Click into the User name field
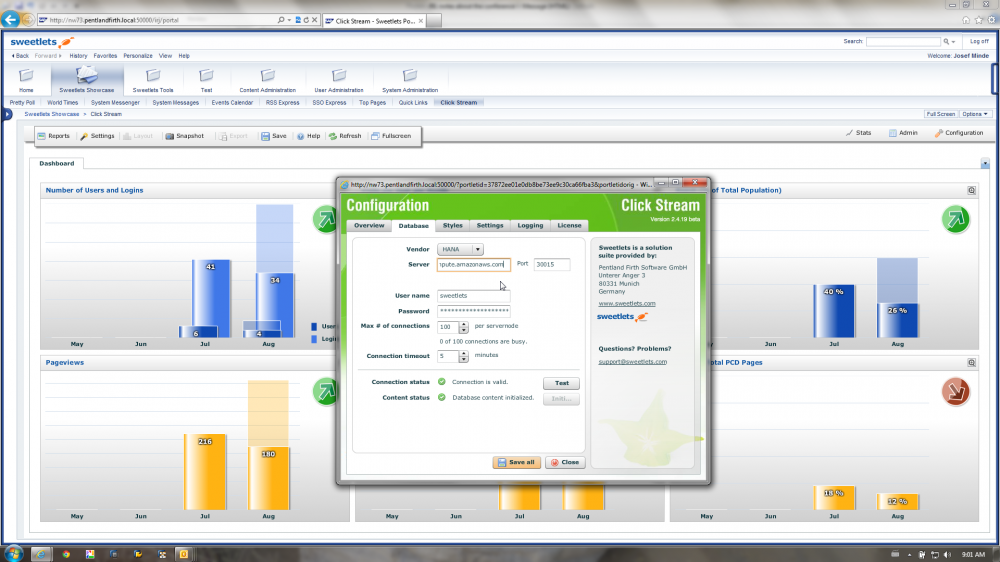The width and height of the screenshot is (1000, 562). click(474, 295)
